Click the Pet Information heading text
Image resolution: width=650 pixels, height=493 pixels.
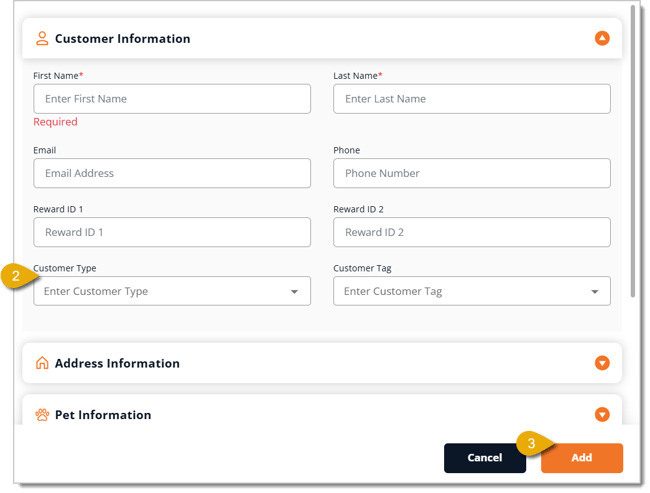[103, 415]
